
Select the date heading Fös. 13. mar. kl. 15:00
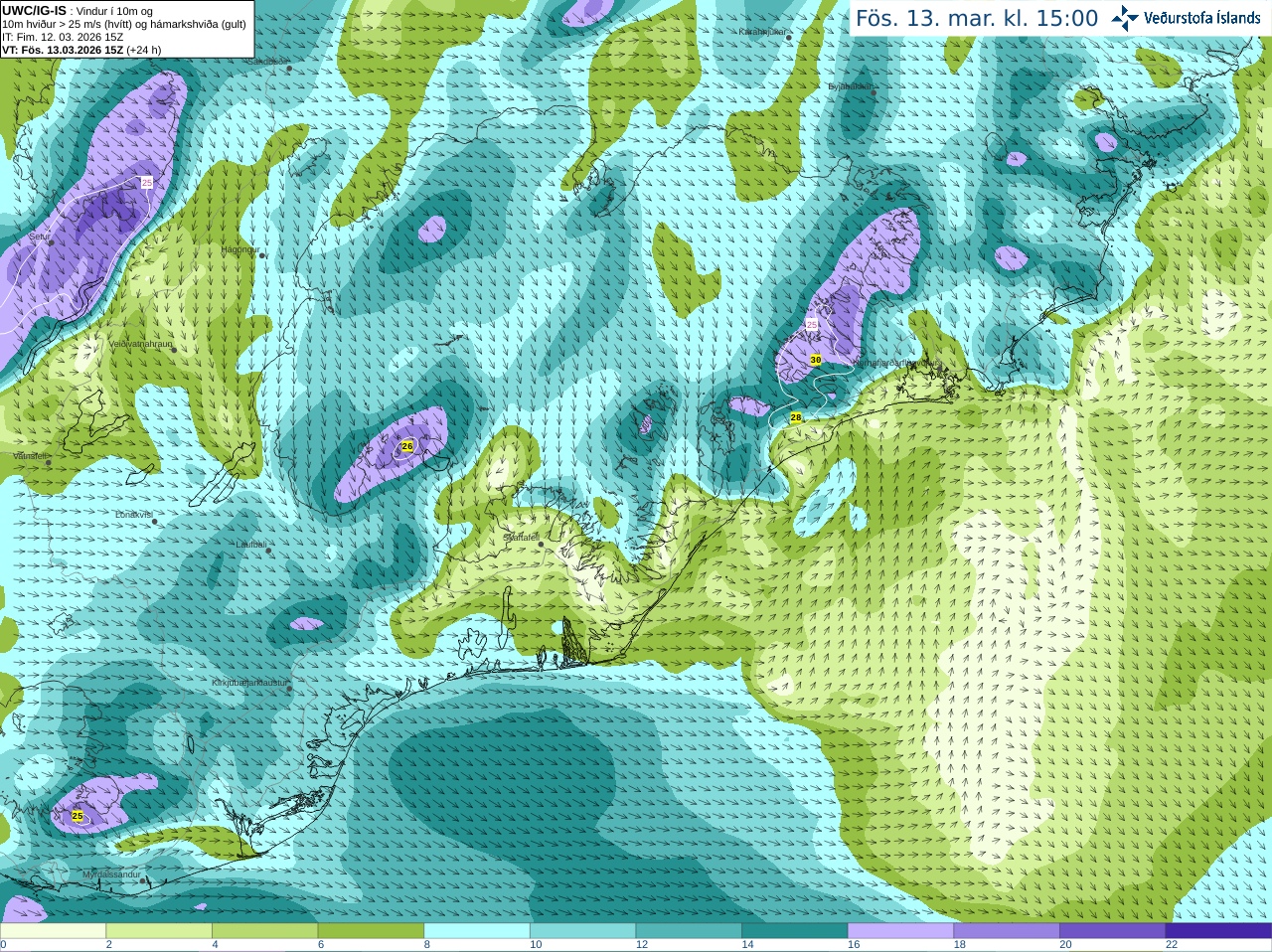click(x=977, y=18)
